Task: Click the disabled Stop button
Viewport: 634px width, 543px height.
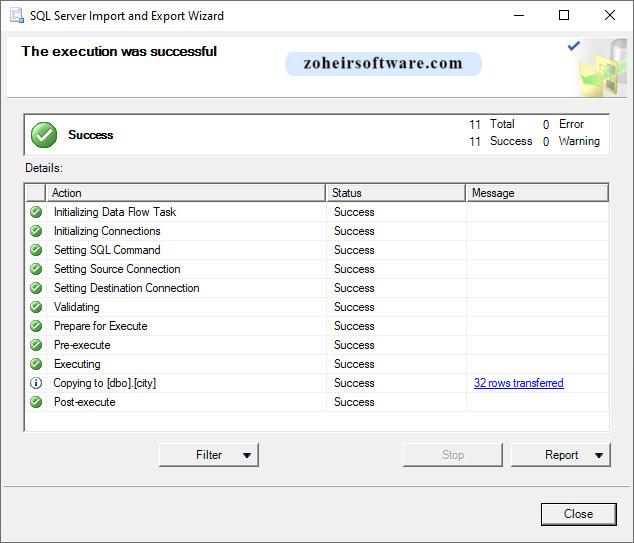Action: (453, 455)
